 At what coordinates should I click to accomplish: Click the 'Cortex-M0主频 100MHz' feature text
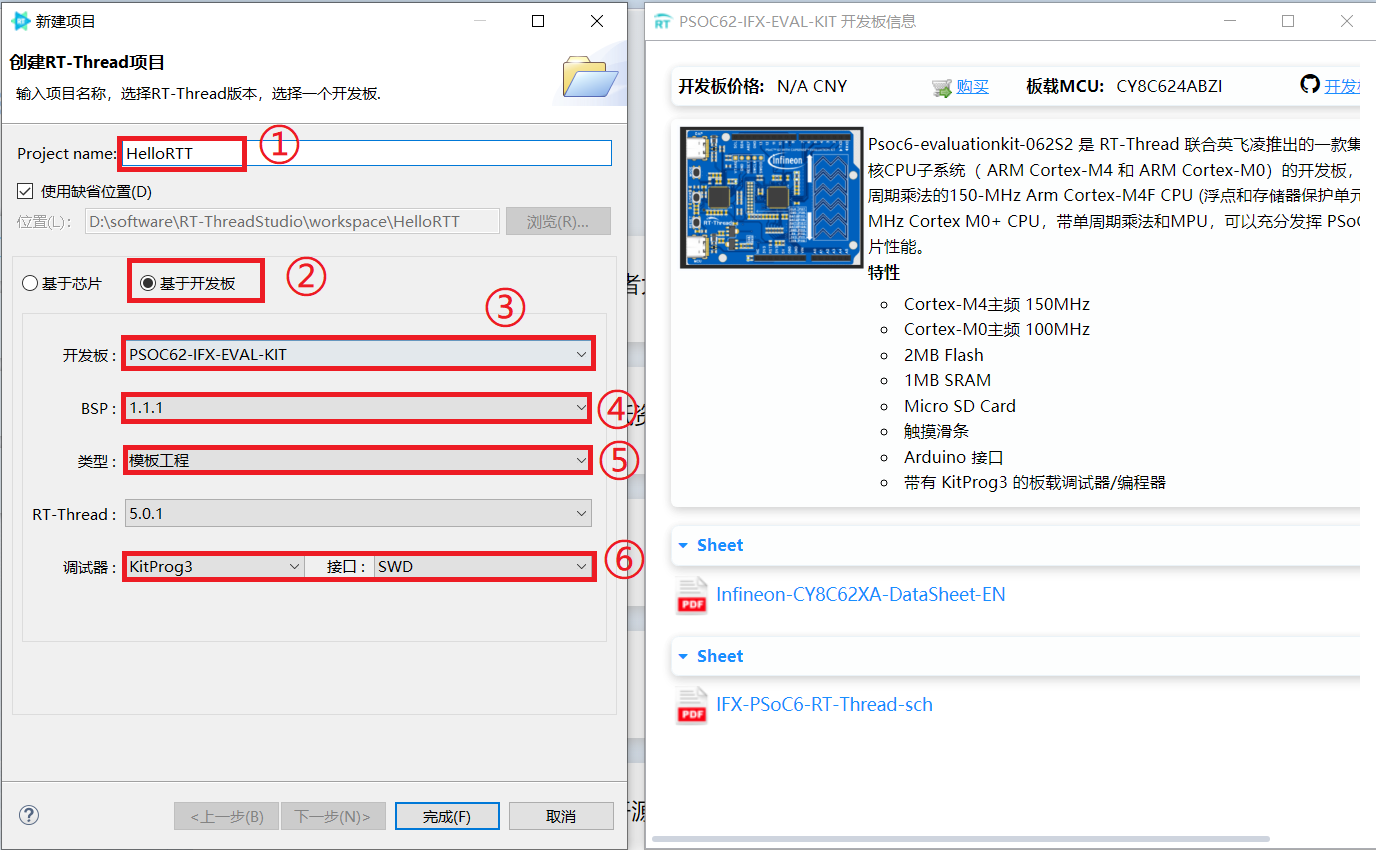(x=997, y=329)
